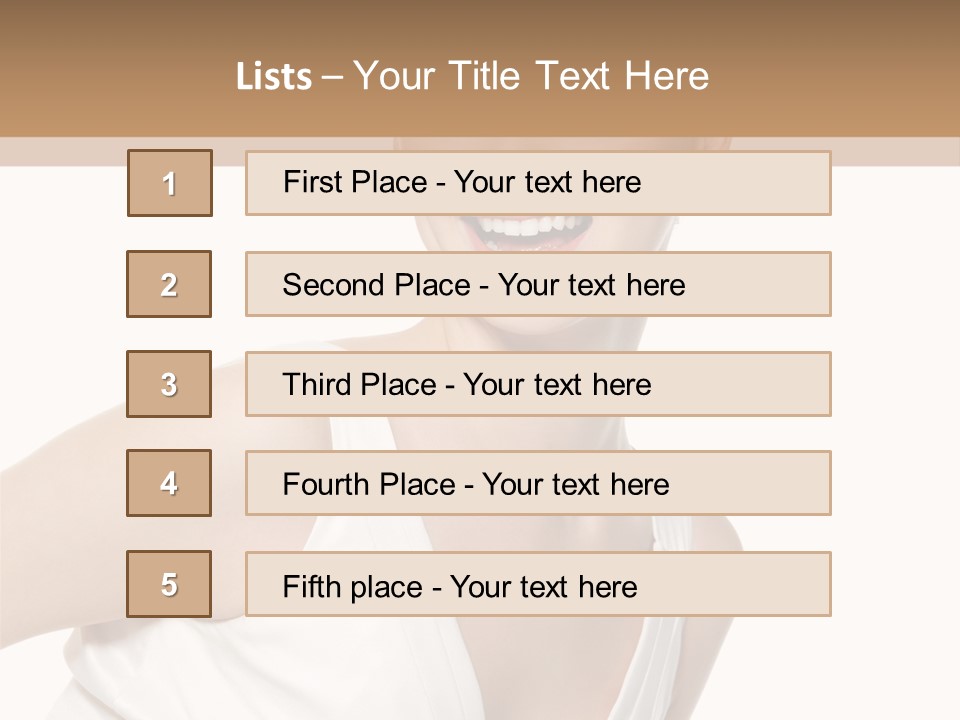The height and width of the screenshot is (720, 960).
Task: Click the word Fifth in item five
Action: pos(309,586)
